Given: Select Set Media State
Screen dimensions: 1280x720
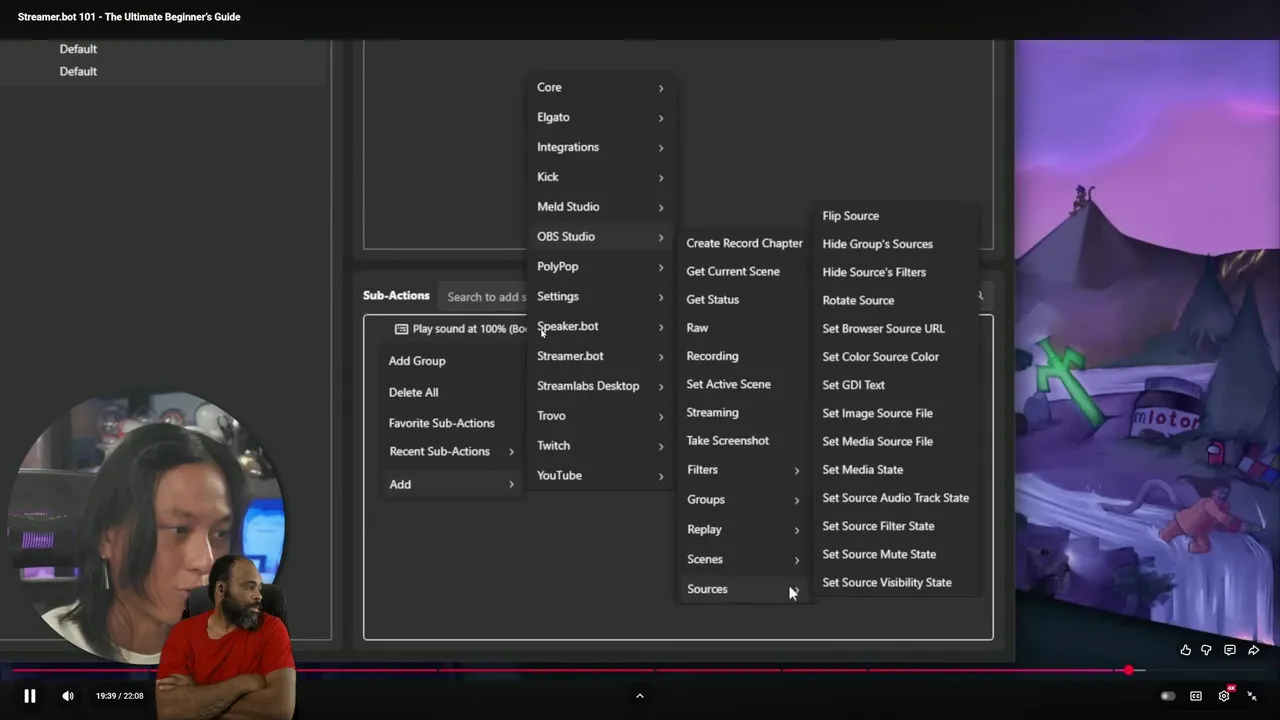Looking at the screenshot, I should [862, 470].
